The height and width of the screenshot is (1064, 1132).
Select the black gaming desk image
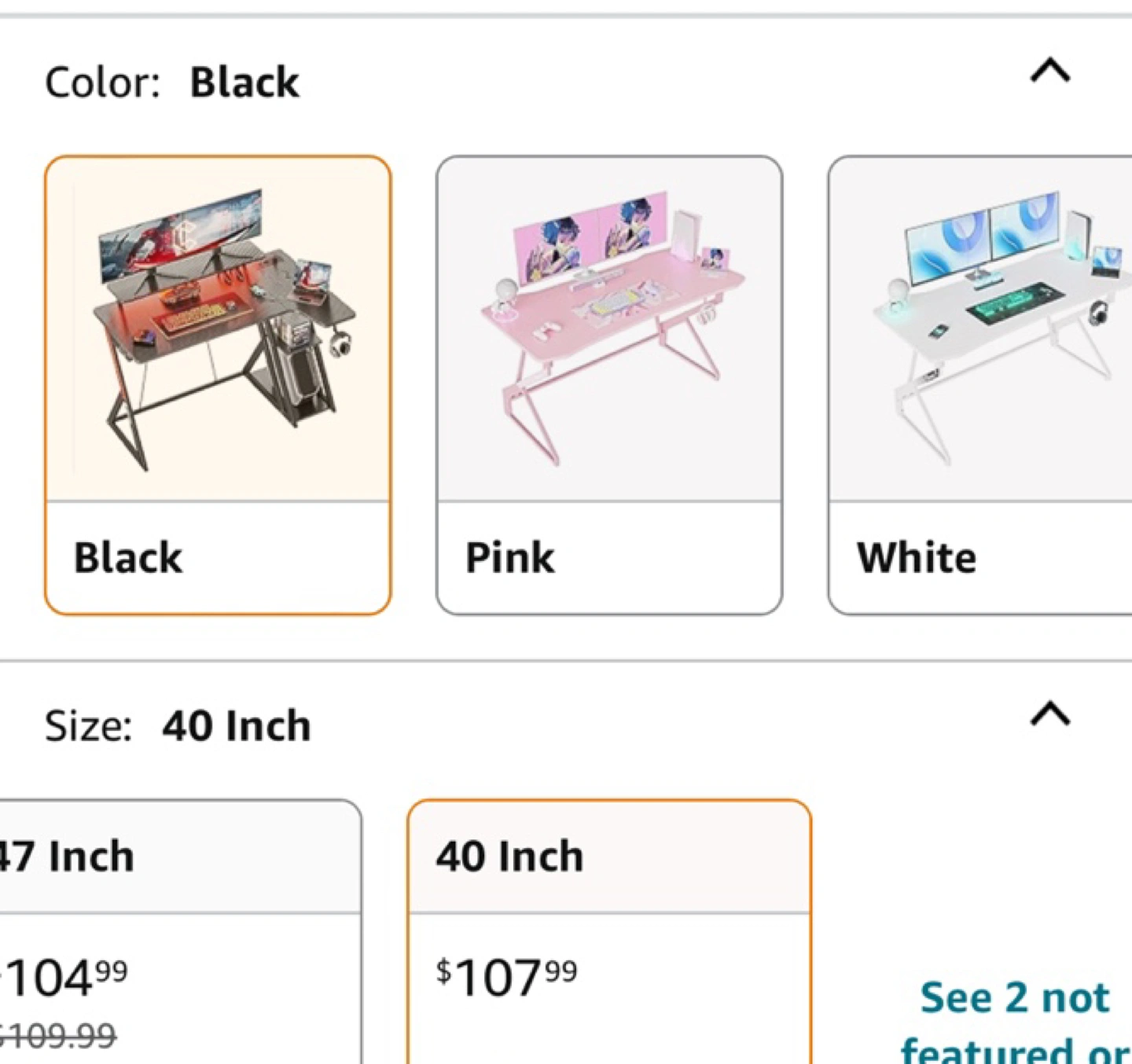click(218, 330)
